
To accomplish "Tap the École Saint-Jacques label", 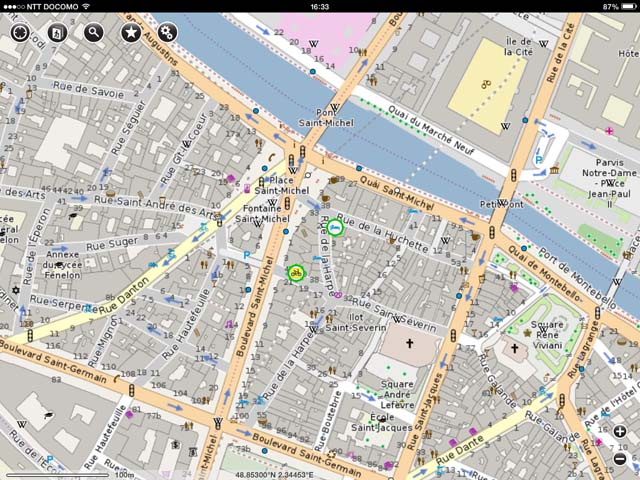I will point(382,422).
